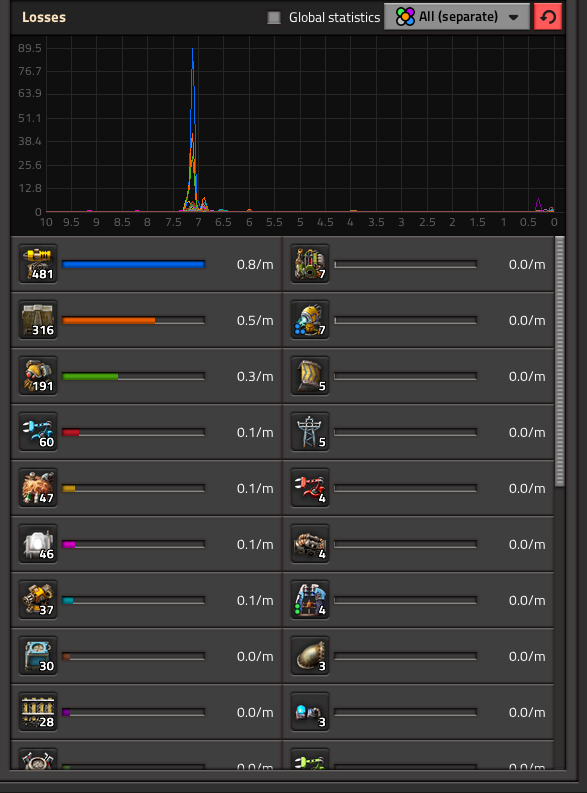Click the Losses panel title
Screen dimensions: 587x793
pos(43,17)
